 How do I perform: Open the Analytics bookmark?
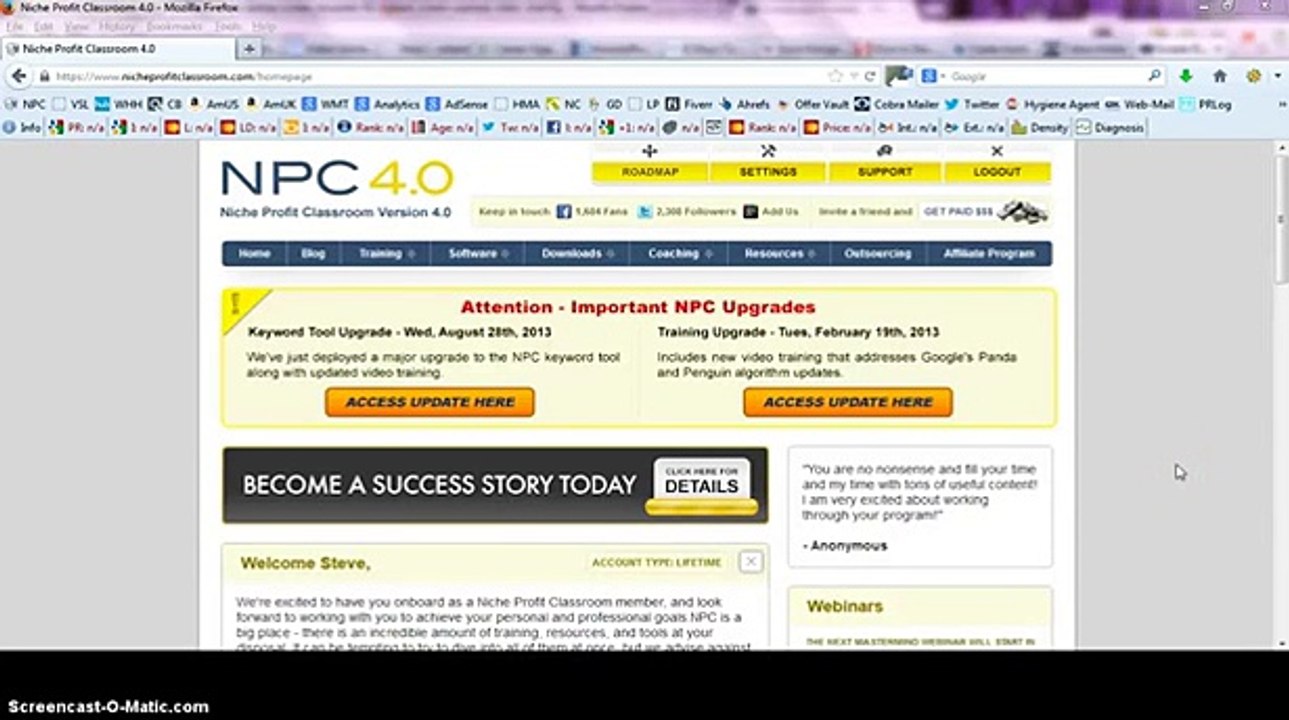[x=387, y=104]
